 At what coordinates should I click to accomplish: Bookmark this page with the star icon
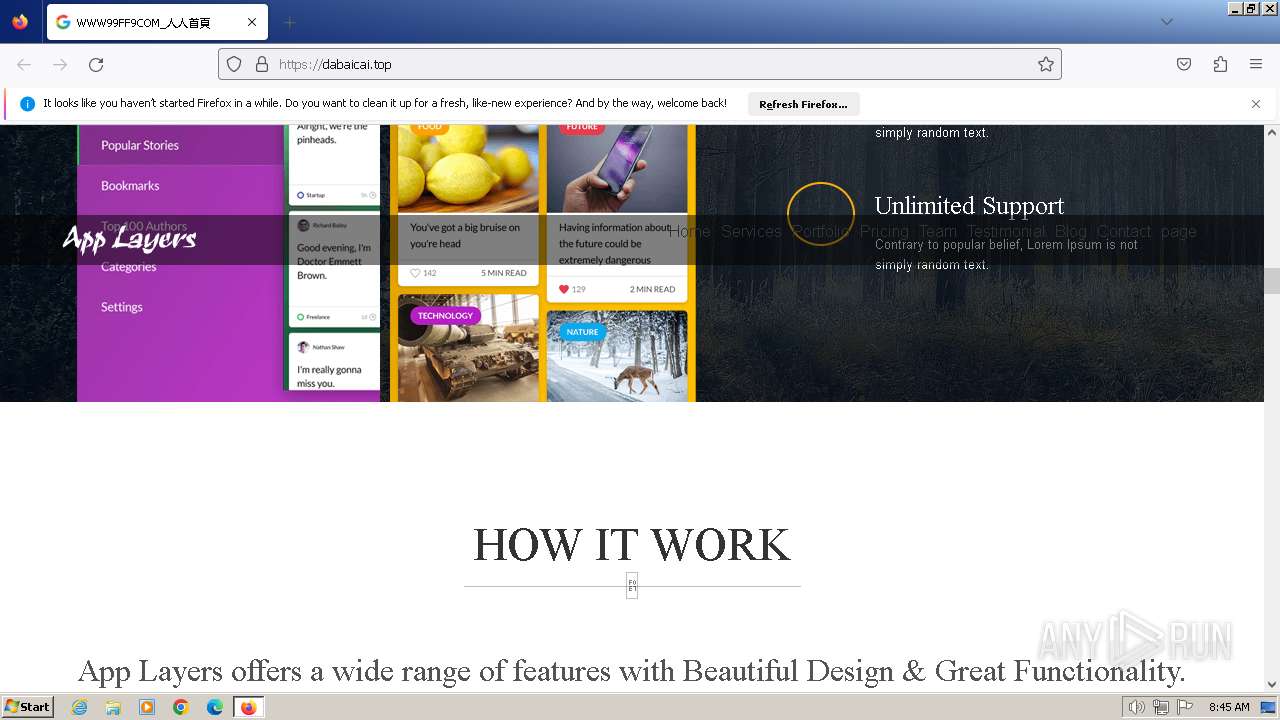(x=1046, y=64)
